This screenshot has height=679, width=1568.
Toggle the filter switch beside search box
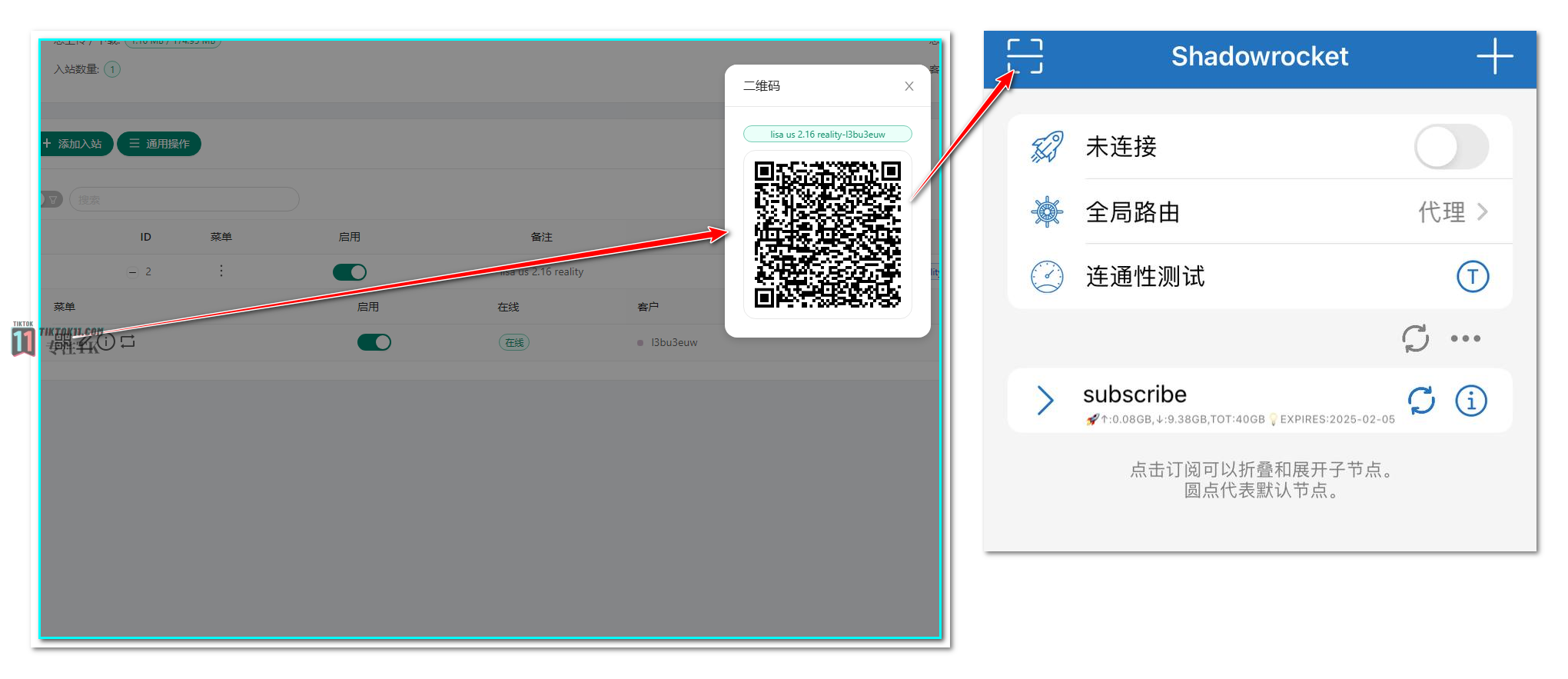(x=51, y=199)
